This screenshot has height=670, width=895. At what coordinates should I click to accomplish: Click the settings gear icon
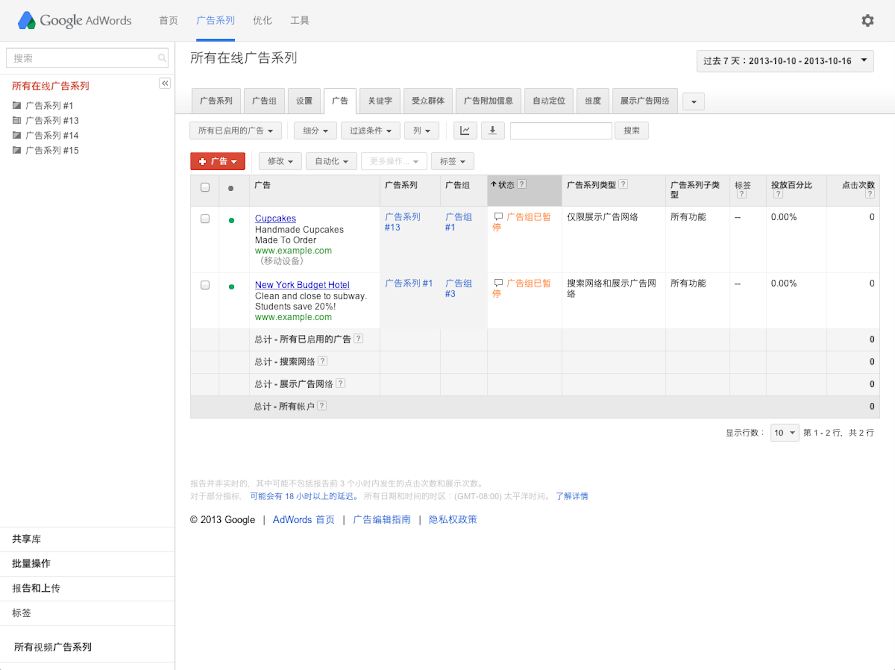click(867, 20)
